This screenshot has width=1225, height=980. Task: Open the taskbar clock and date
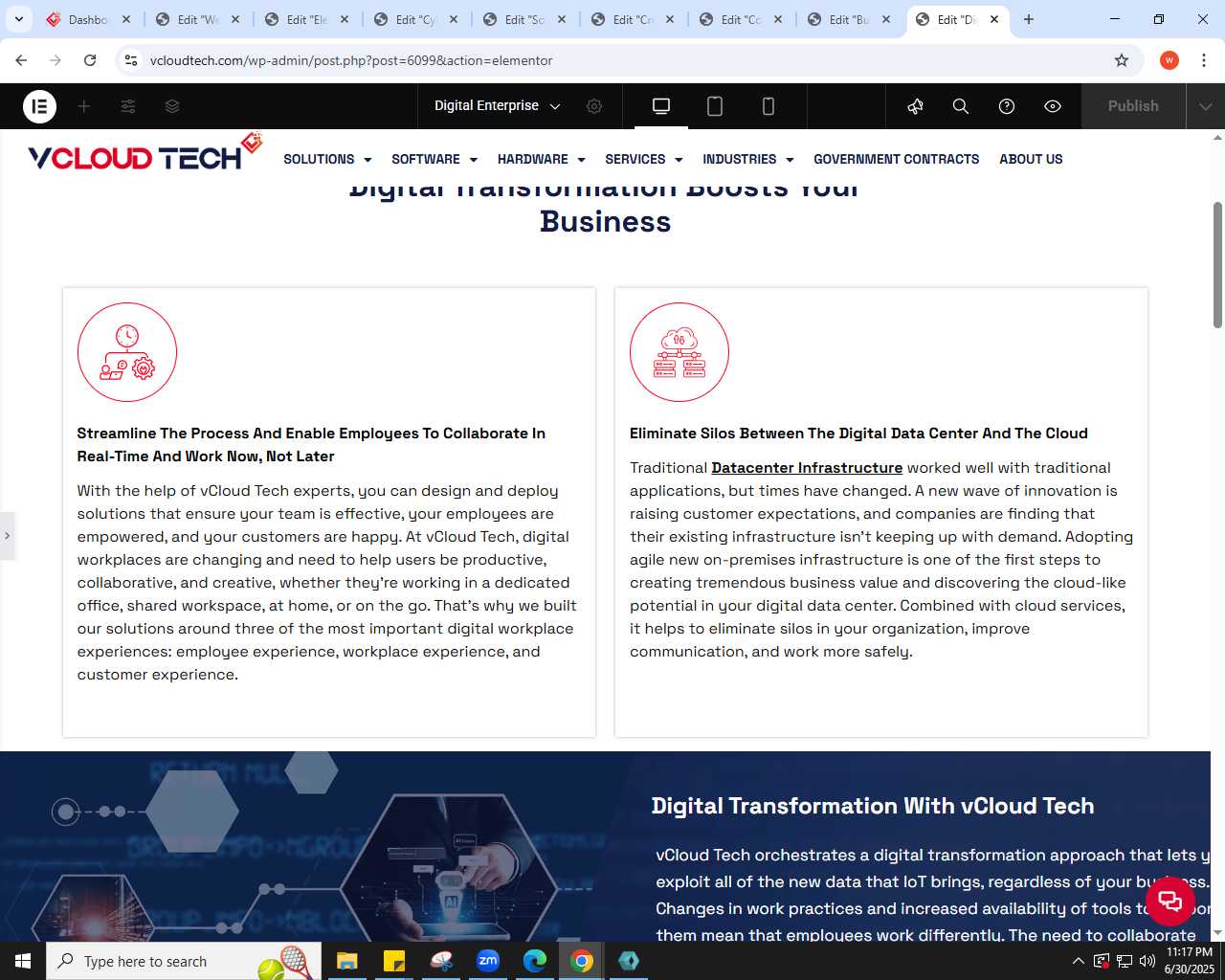(1190, 961)
